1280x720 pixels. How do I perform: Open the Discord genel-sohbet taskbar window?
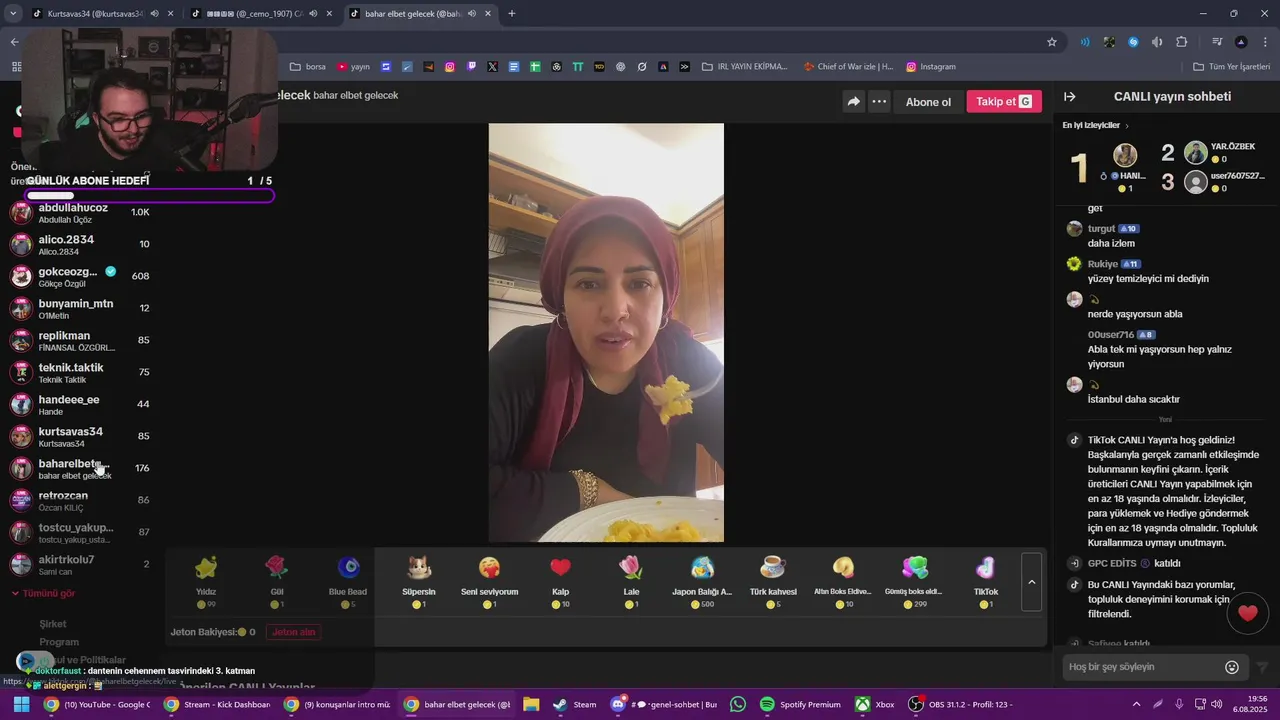664,704
